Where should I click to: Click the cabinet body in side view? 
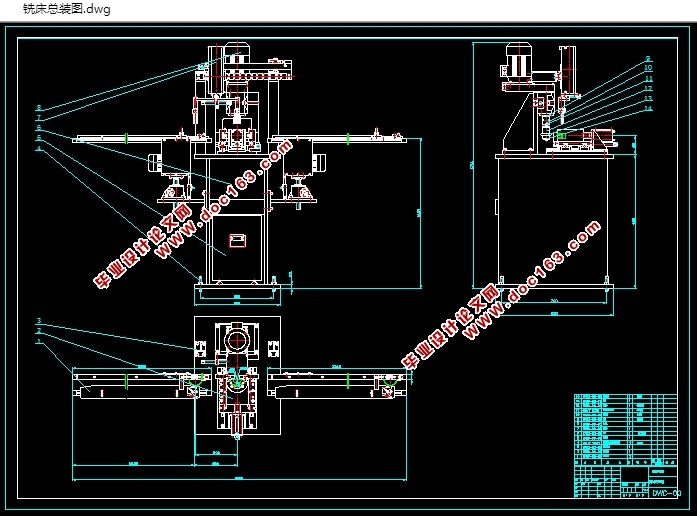553,220
